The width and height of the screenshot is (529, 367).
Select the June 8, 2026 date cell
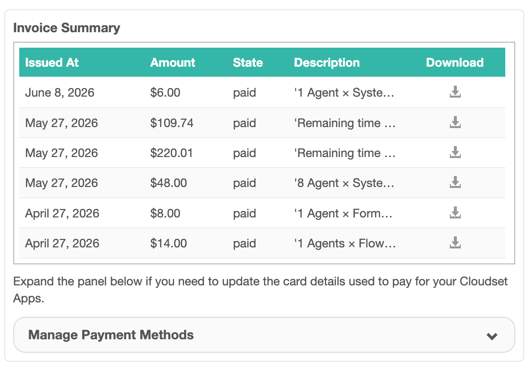[x=60, y=92]
